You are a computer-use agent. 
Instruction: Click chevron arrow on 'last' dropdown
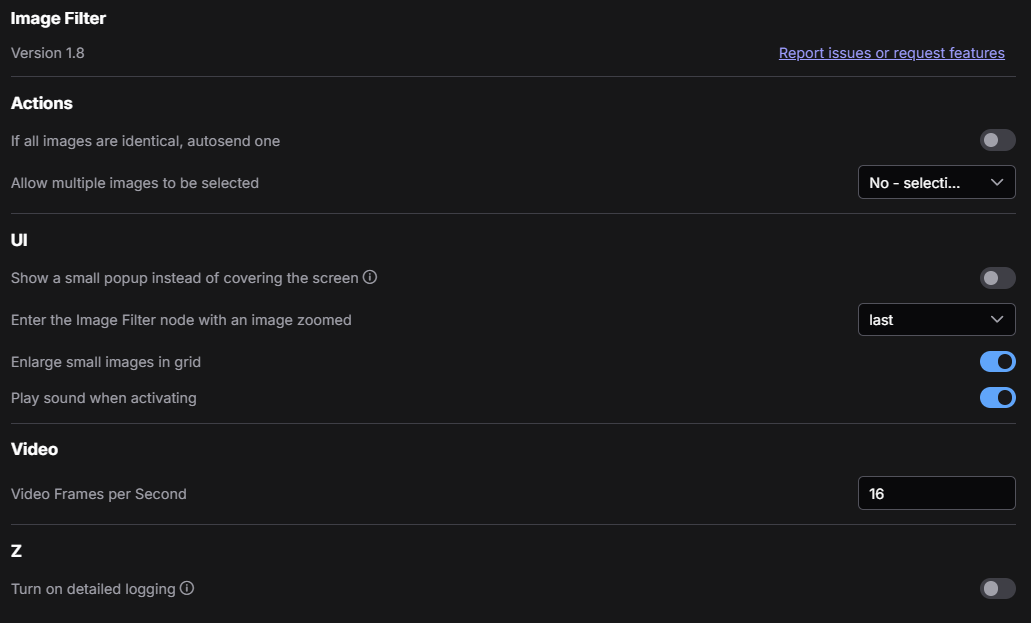tap(997, 319)
